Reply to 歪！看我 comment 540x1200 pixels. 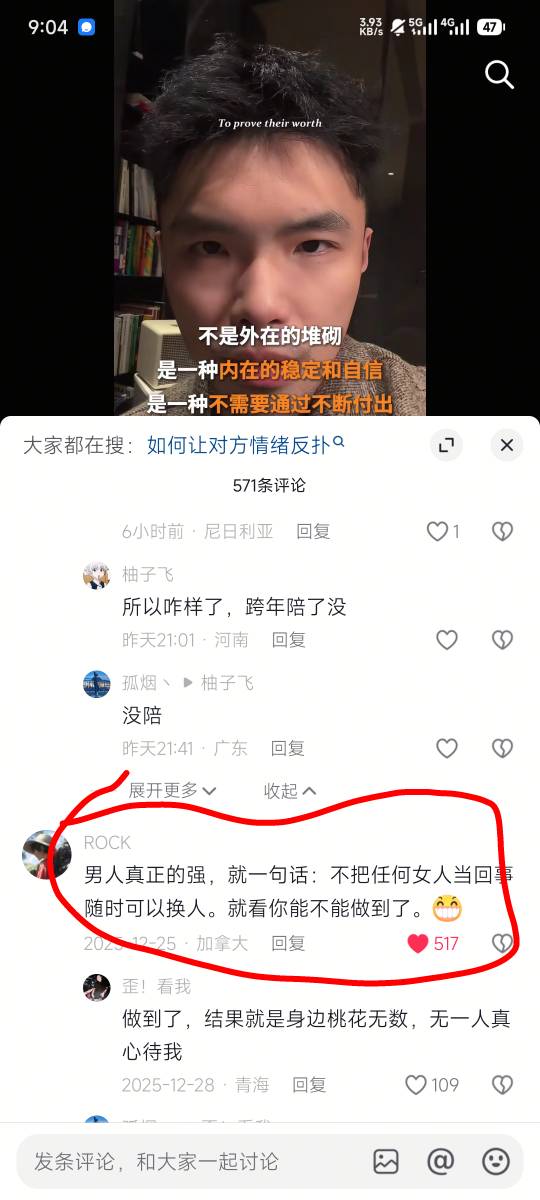click(x=309, y=1085)
